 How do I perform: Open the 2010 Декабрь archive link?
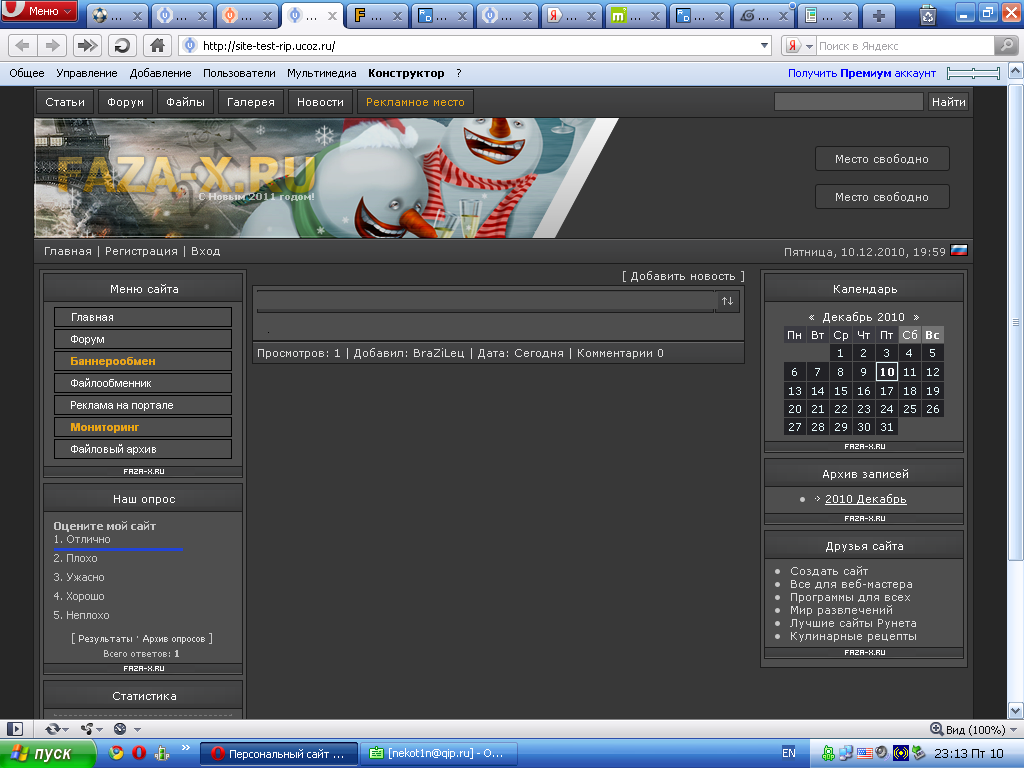tap(865, 499)
